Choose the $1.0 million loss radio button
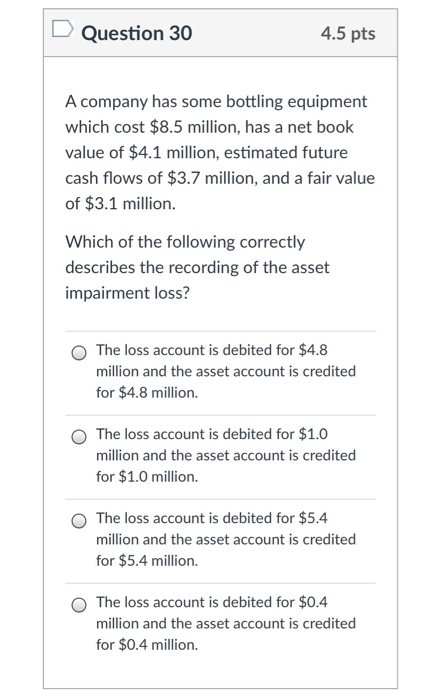441x700 pixels. [79, 437]
